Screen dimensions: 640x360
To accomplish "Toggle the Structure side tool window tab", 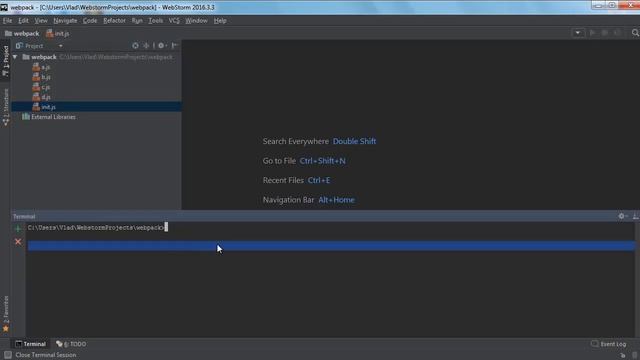I will [5, 107].
